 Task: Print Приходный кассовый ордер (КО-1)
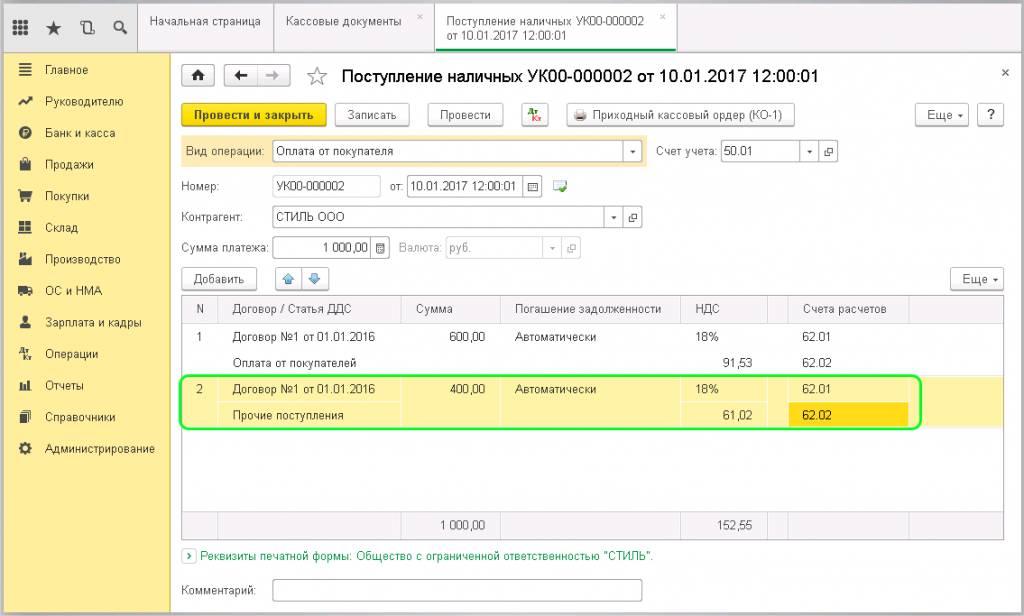tap(680, 115)
